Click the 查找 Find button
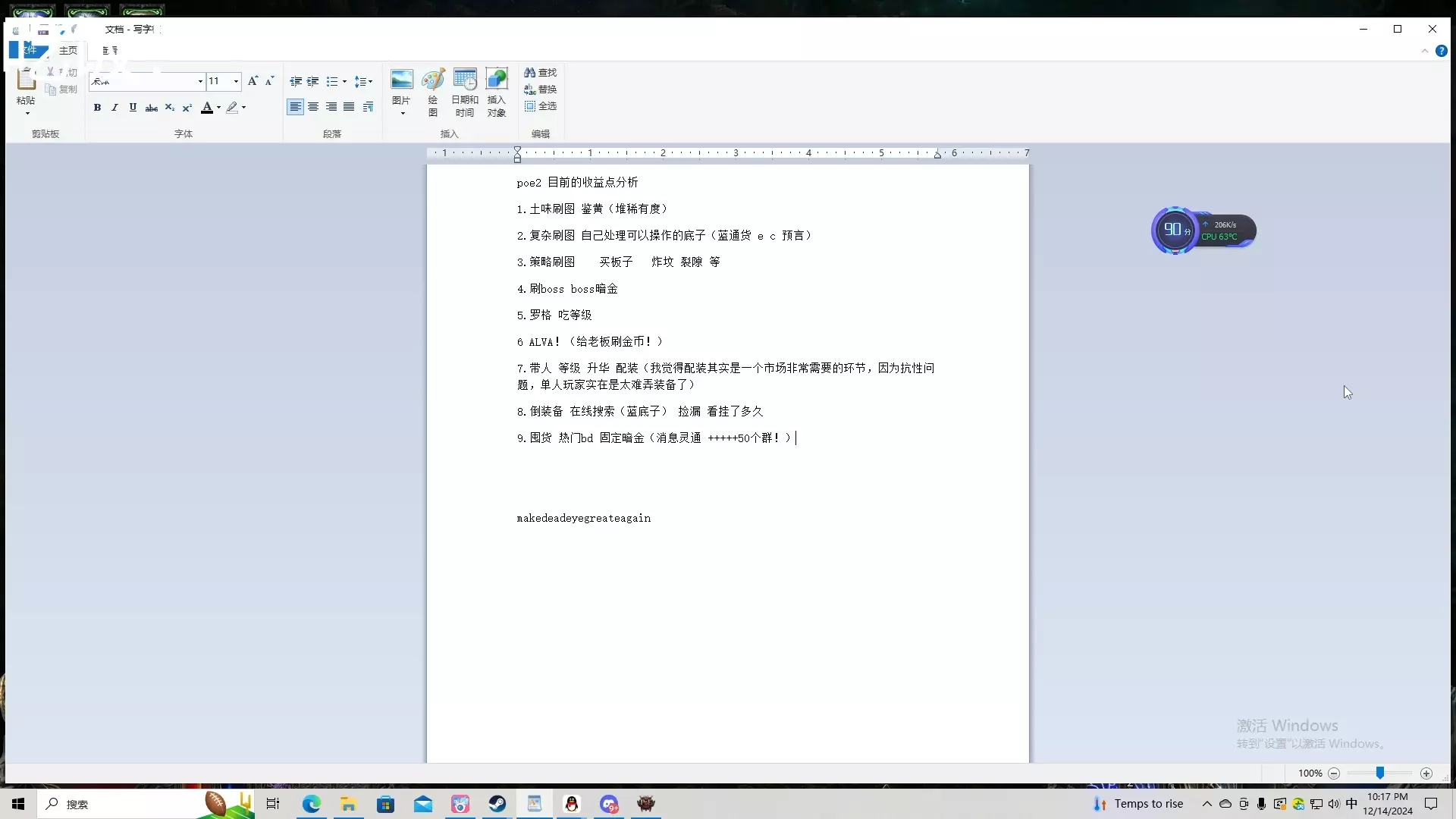Screen dimensions: 1456x819 click(541, 72)
